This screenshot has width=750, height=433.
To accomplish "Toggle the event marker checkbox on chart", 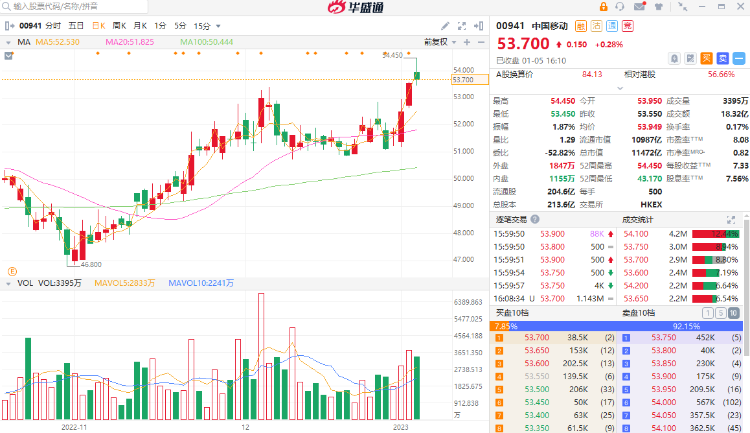I will click(8, 56).
